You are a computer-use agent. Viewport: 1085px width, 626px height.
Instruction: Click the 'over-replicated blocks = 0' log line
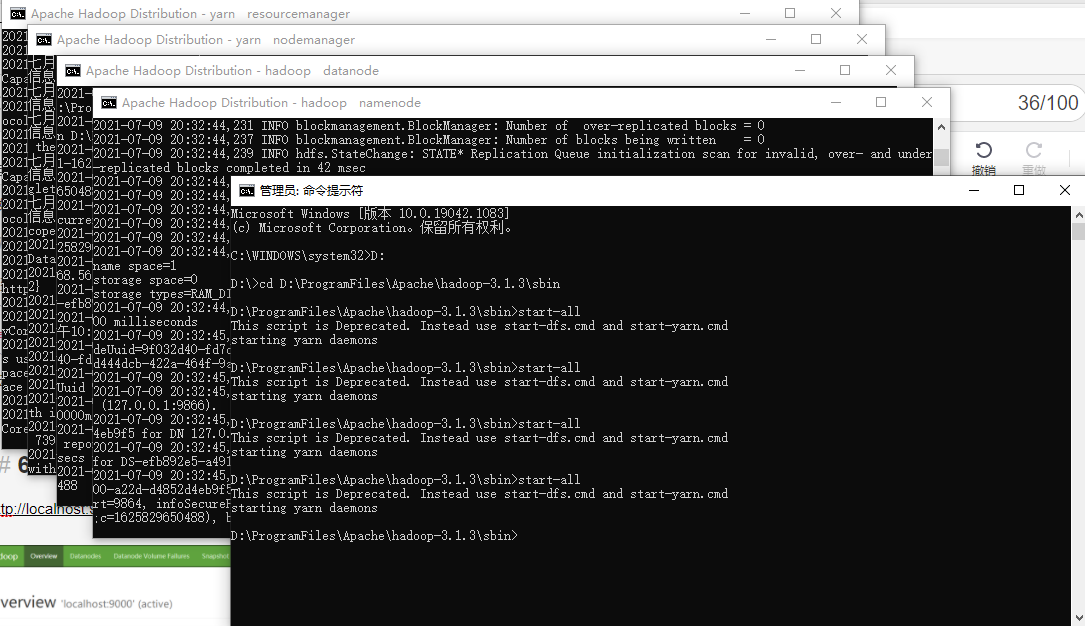pos(429,126)
